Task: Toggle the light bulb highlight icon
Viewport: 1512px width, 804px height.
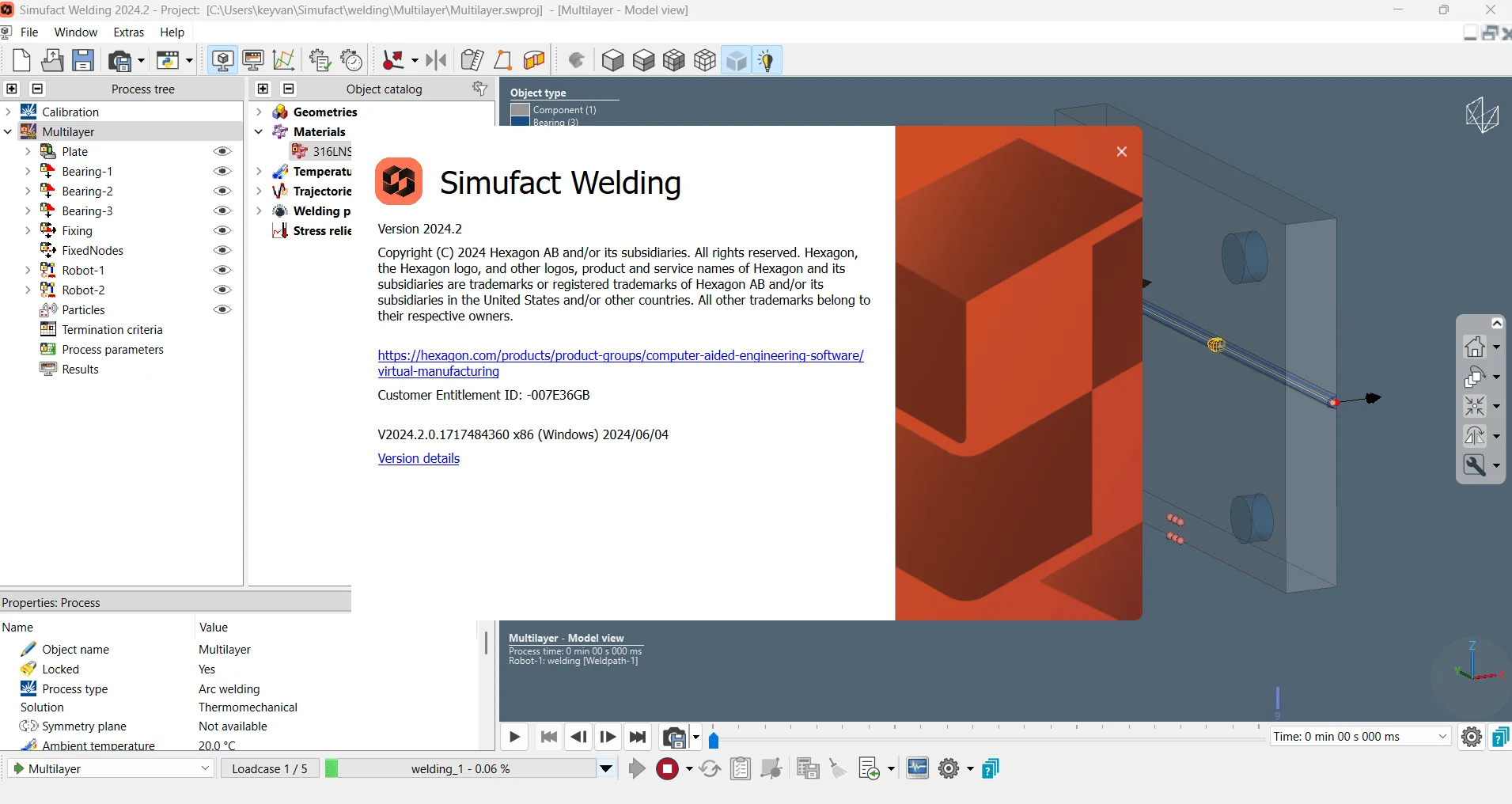Action: pyautogui.click(x=766, y=60)
